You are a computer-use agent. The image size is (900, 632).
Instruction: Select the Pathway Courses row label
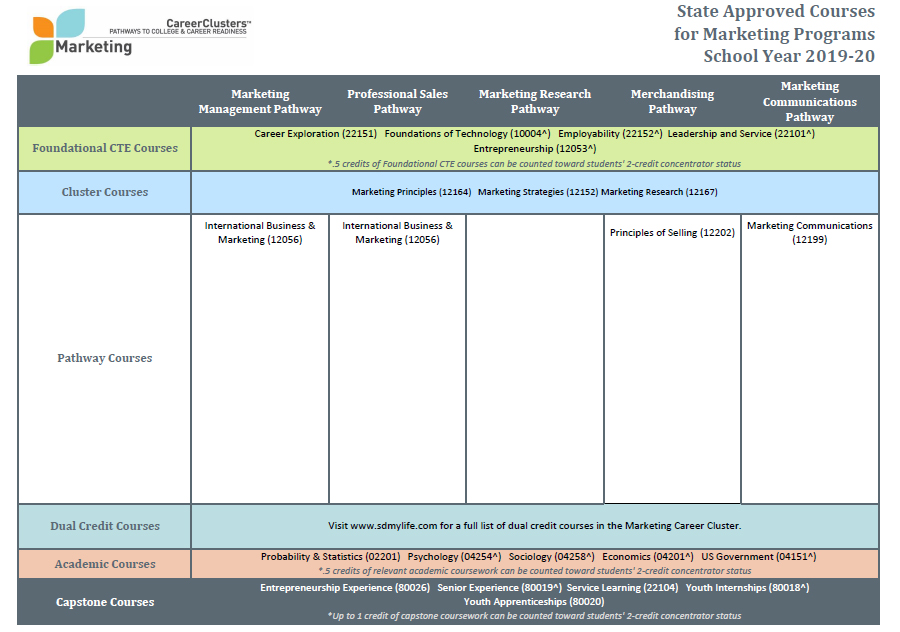tap(105, 358)
